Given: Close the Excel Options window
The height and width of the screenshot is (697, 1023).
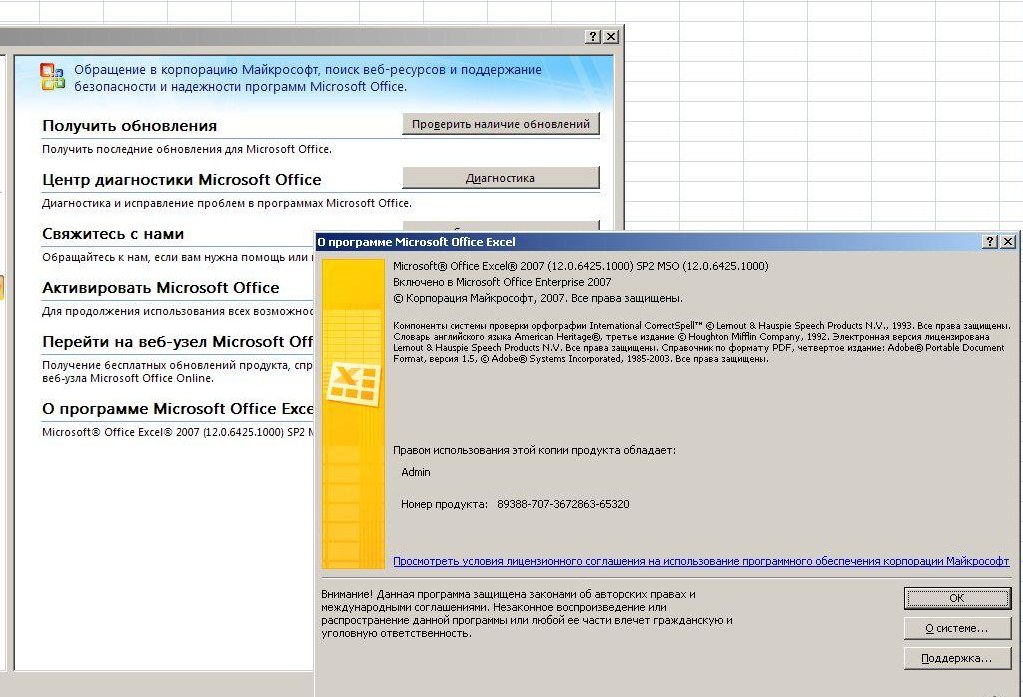Looking at the screenshot, I should tap(611, 36).
